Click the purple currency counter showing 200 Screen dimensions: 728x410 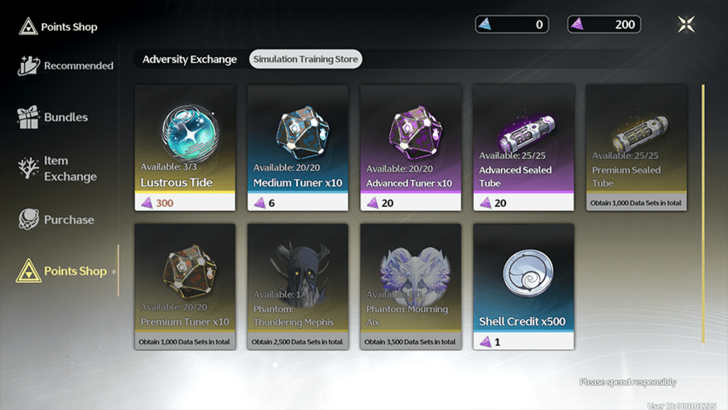tap(604, 24)
